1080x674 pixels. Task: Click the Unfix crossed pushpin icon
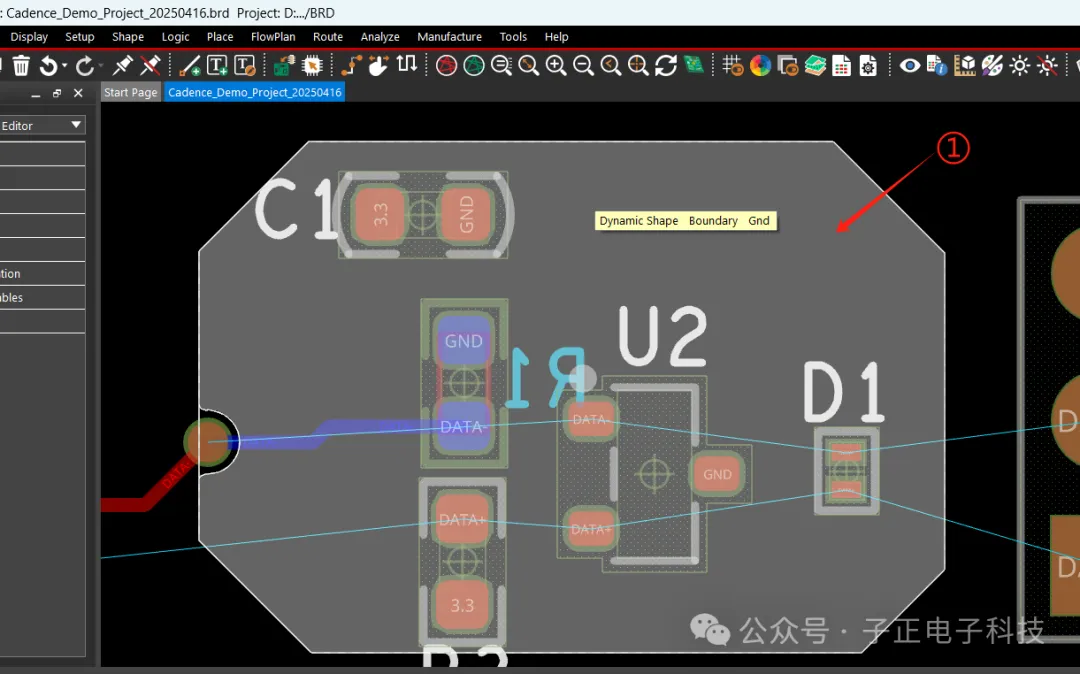150,65
